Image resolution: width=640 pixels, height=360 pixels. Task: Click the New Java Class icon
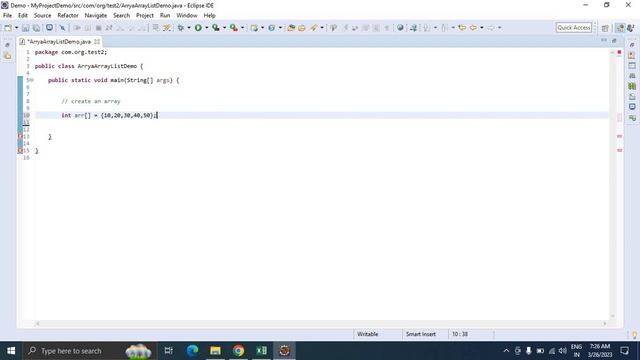271,28
